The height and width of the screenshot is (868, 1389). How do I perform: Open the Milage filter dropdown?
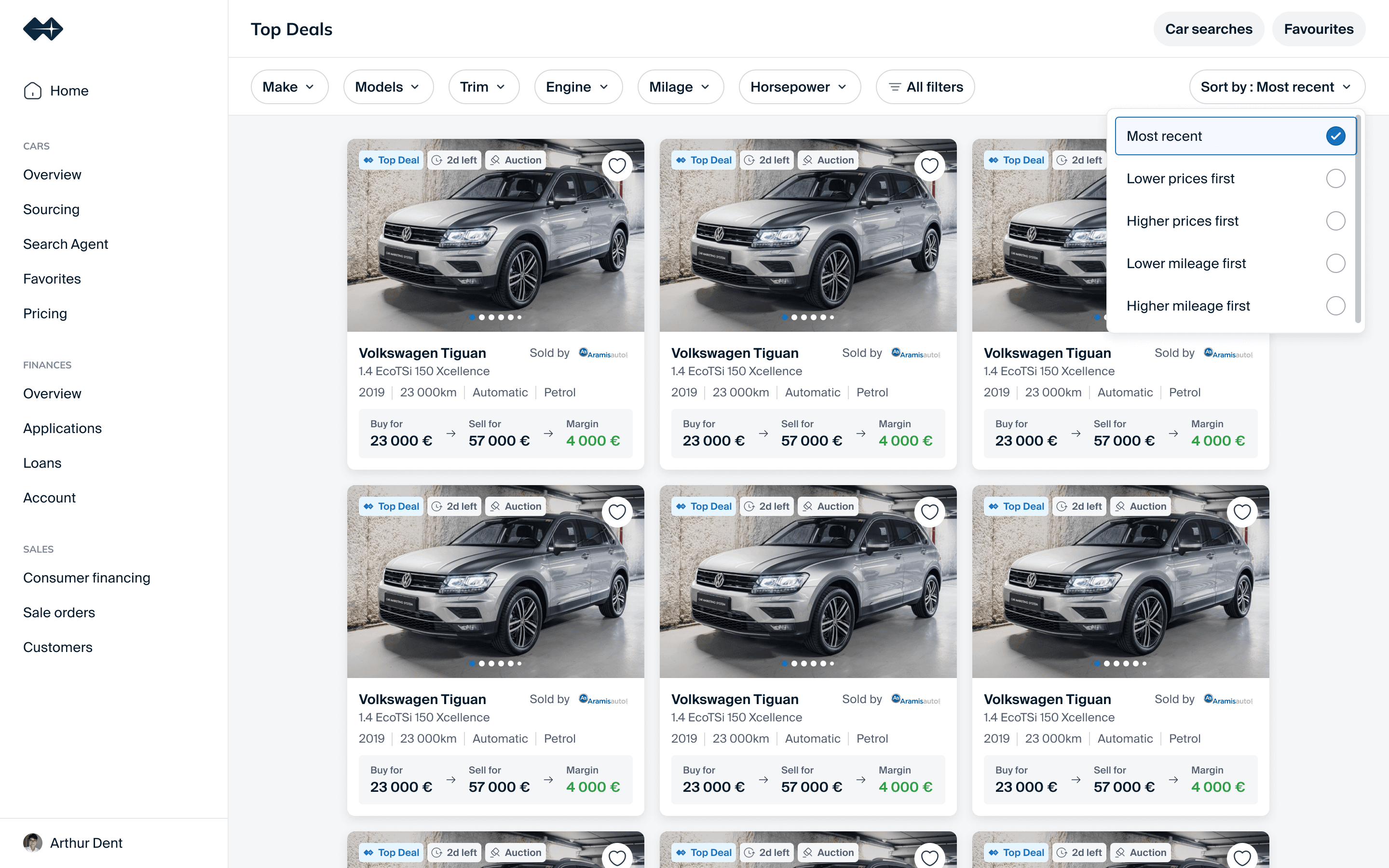tap(680, 87)
